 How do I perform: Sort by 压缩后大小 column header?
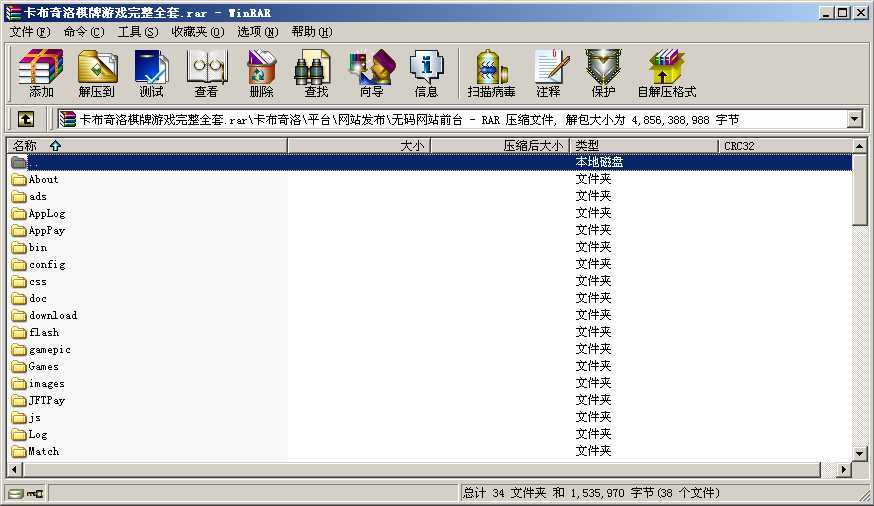pos(499,146)
